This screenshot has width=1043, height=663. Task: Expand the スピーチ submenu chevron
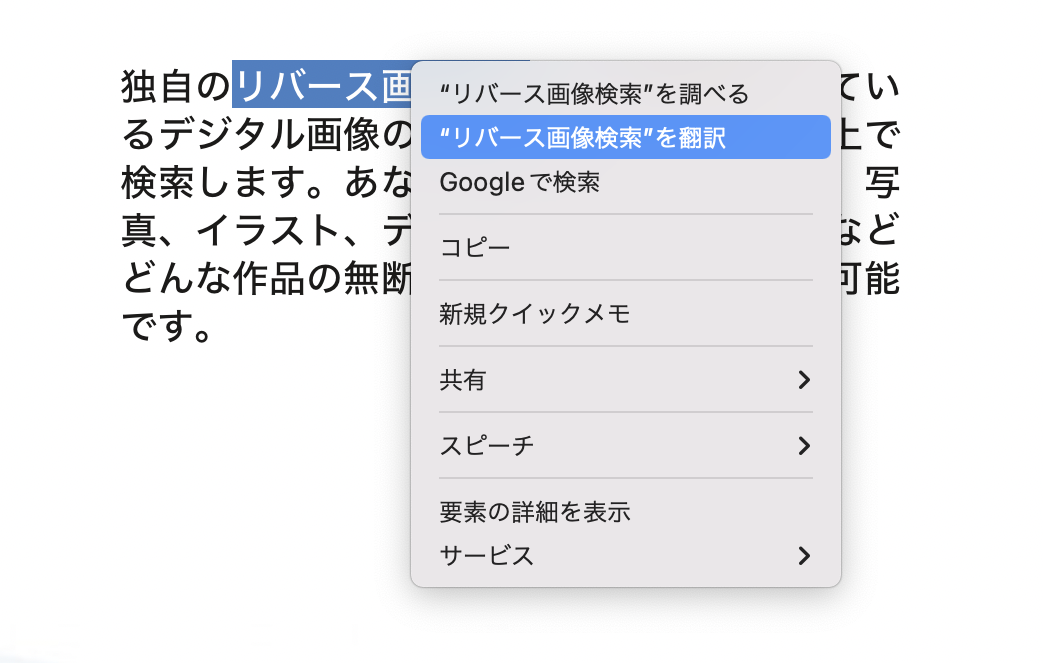point(803,446)
